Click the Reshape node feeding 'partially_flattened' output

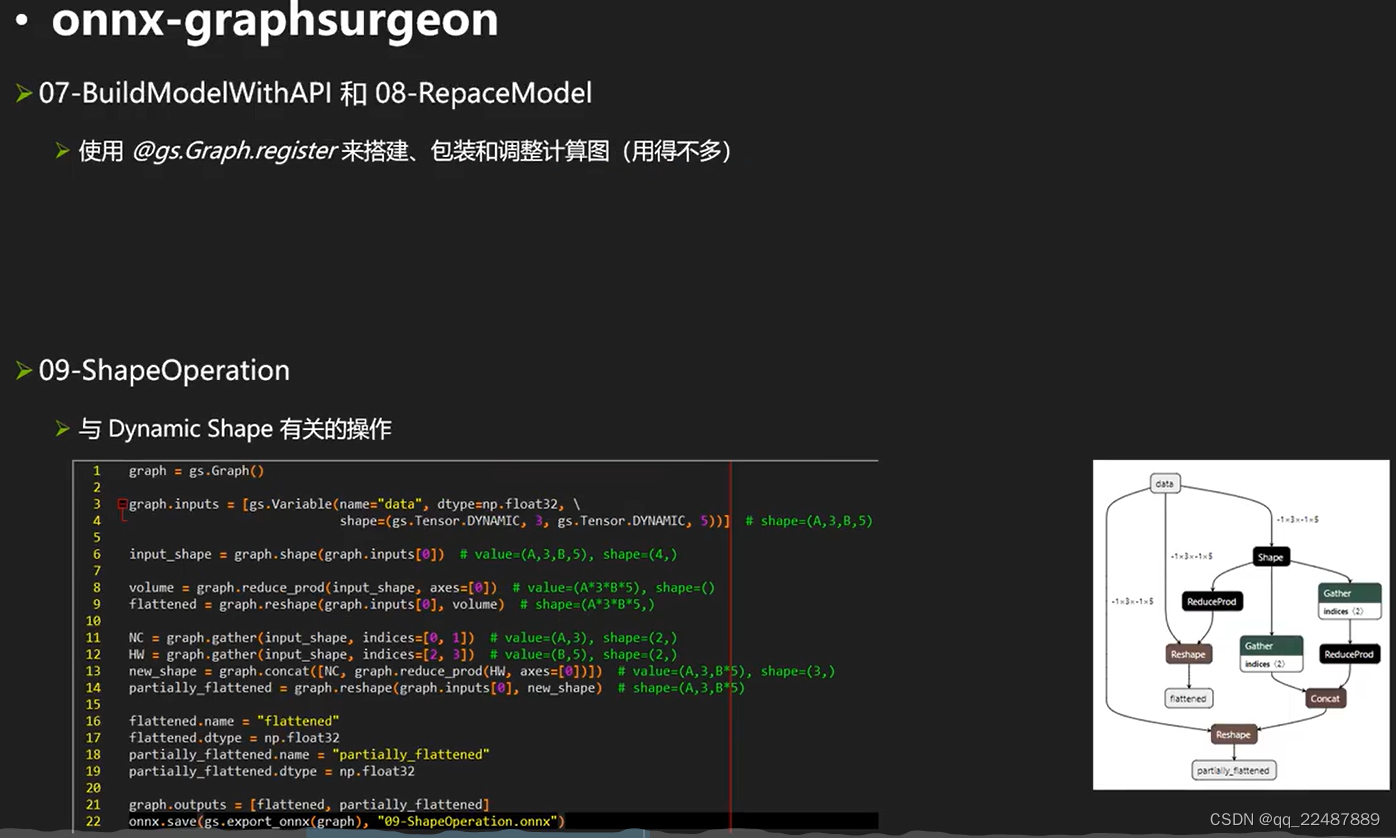[1233, 734]
